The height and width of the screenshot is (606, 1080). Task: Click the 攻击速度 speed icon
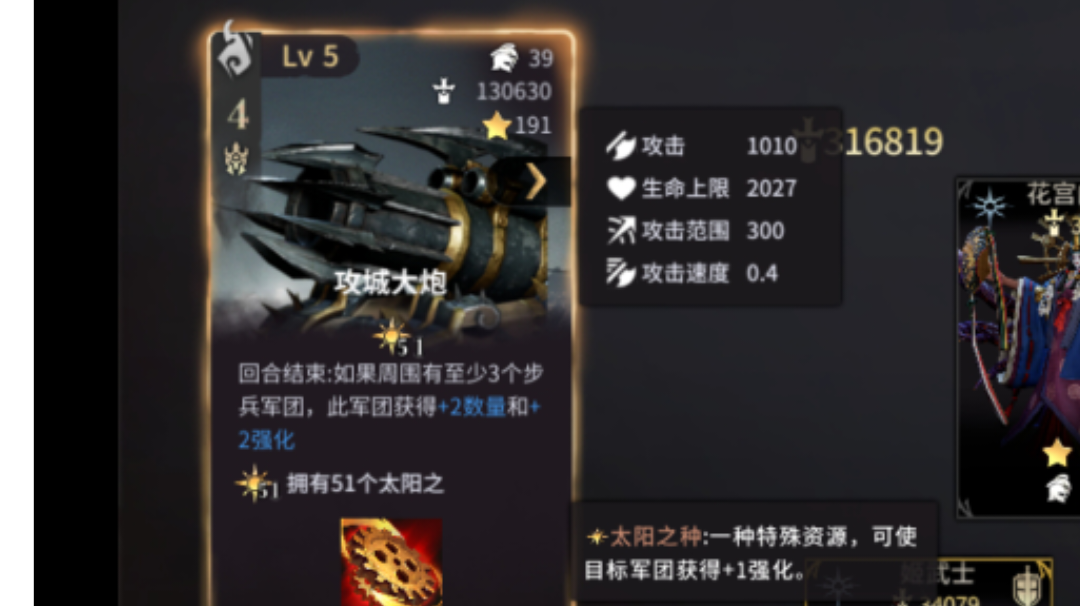point(621,273)
